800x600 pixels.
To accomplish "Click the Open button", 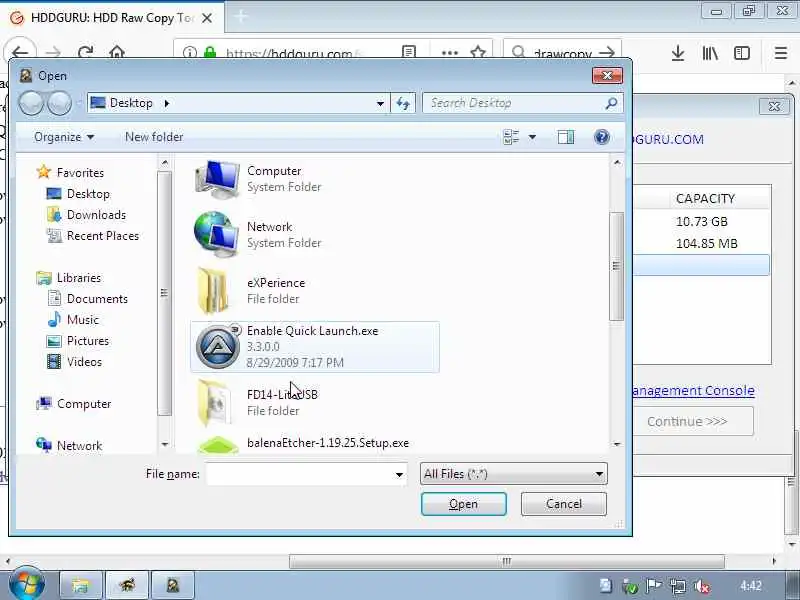I will tap(463, 504).
